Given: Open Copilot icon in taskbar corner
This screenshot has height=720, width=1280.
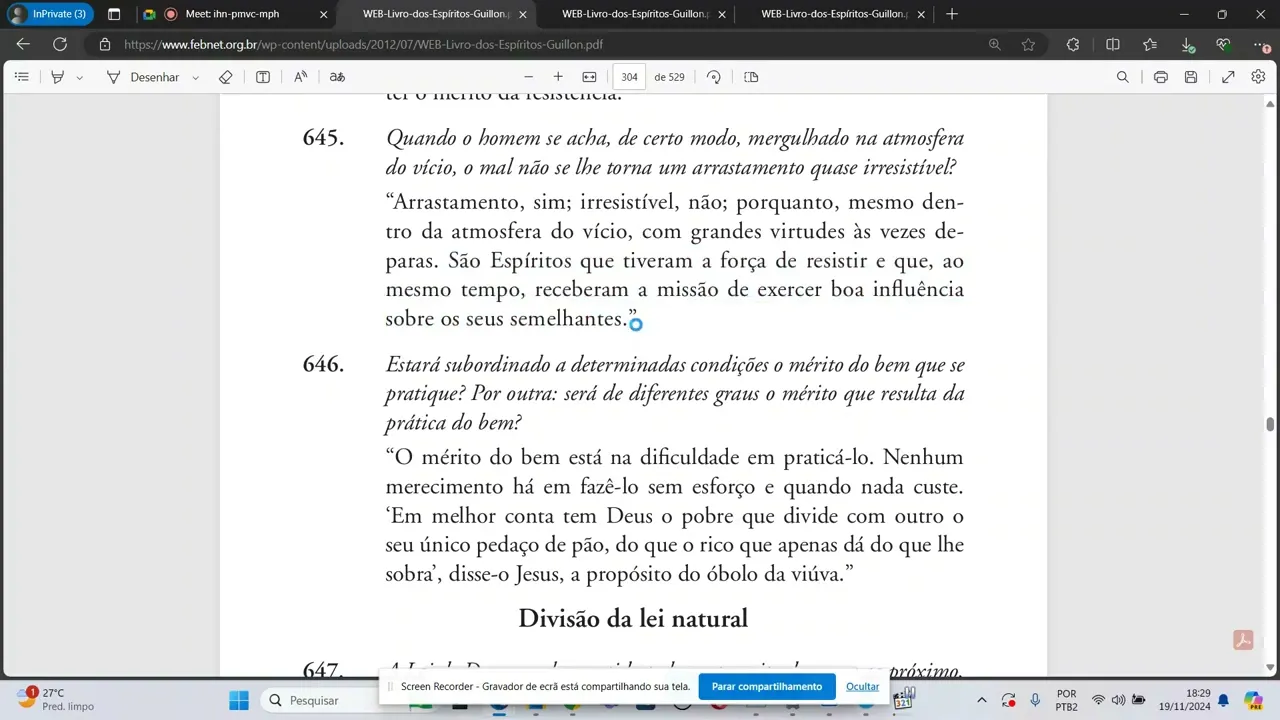Looking at the screenshot, I should (x=1253, y=700).
